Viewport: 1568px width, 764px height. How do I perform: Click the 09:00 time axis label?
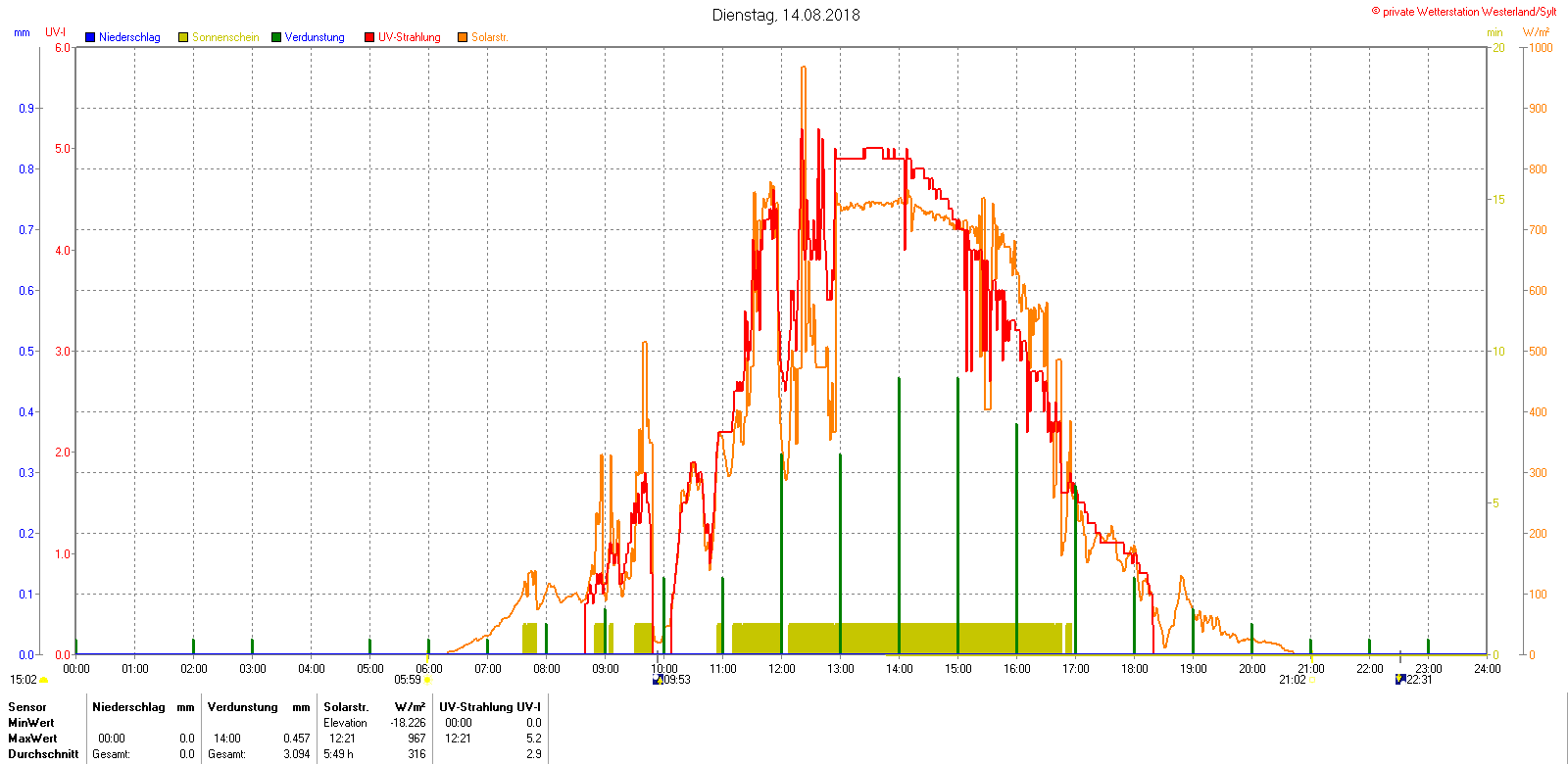(606, 669)
